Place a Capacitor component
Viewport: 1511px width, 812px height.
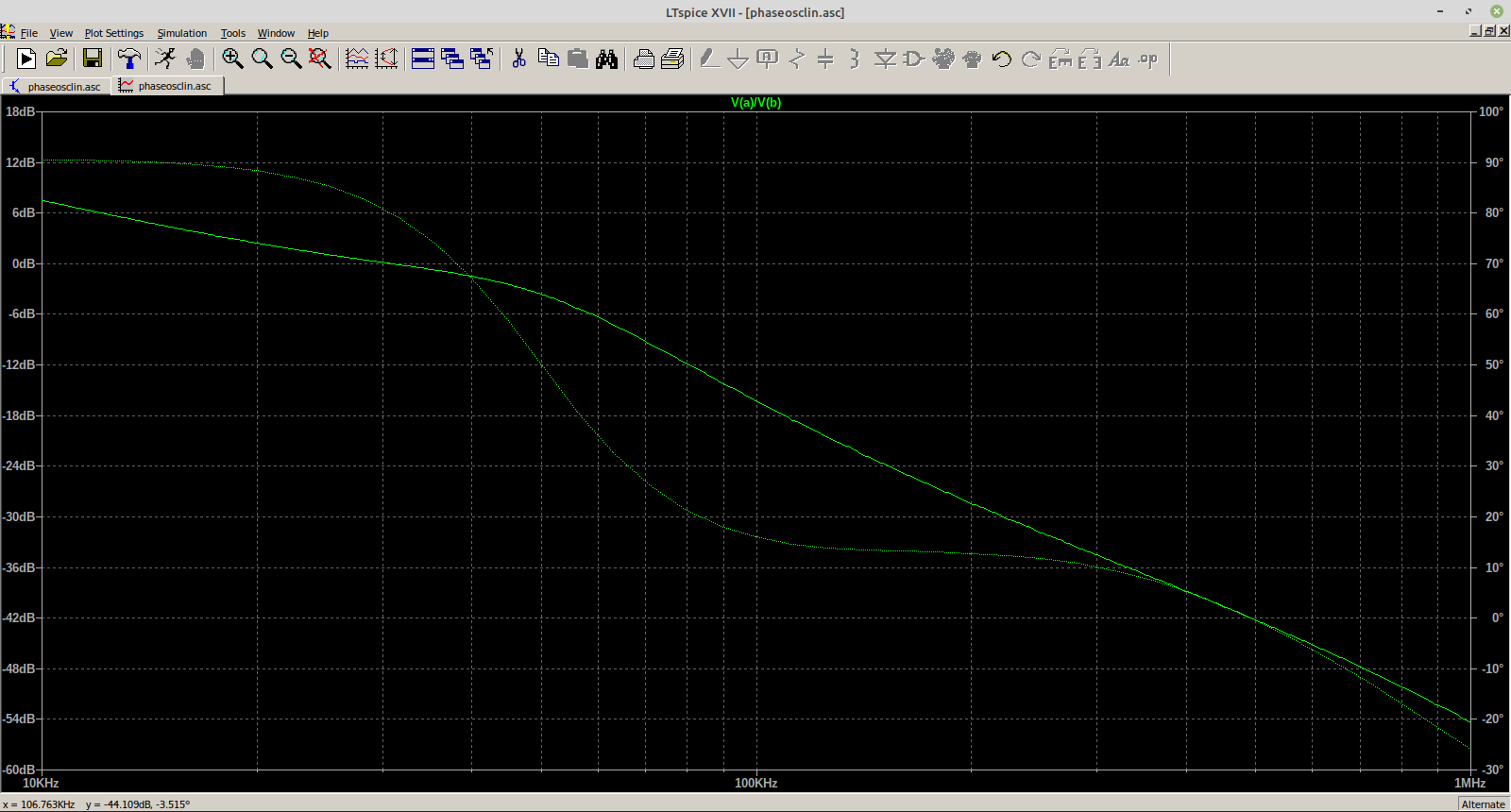point(825,59)
